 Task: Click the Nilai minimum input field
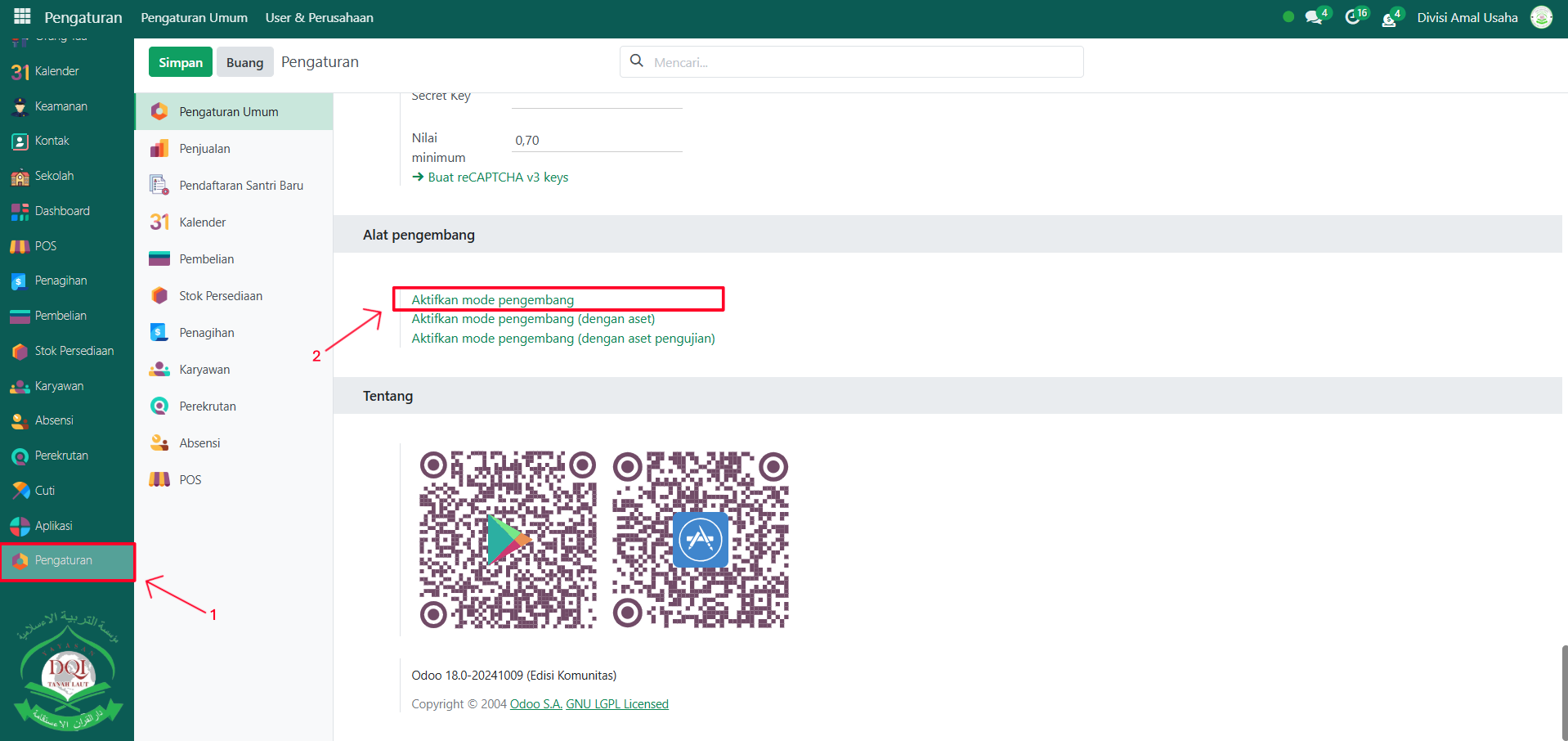point(597,140)
